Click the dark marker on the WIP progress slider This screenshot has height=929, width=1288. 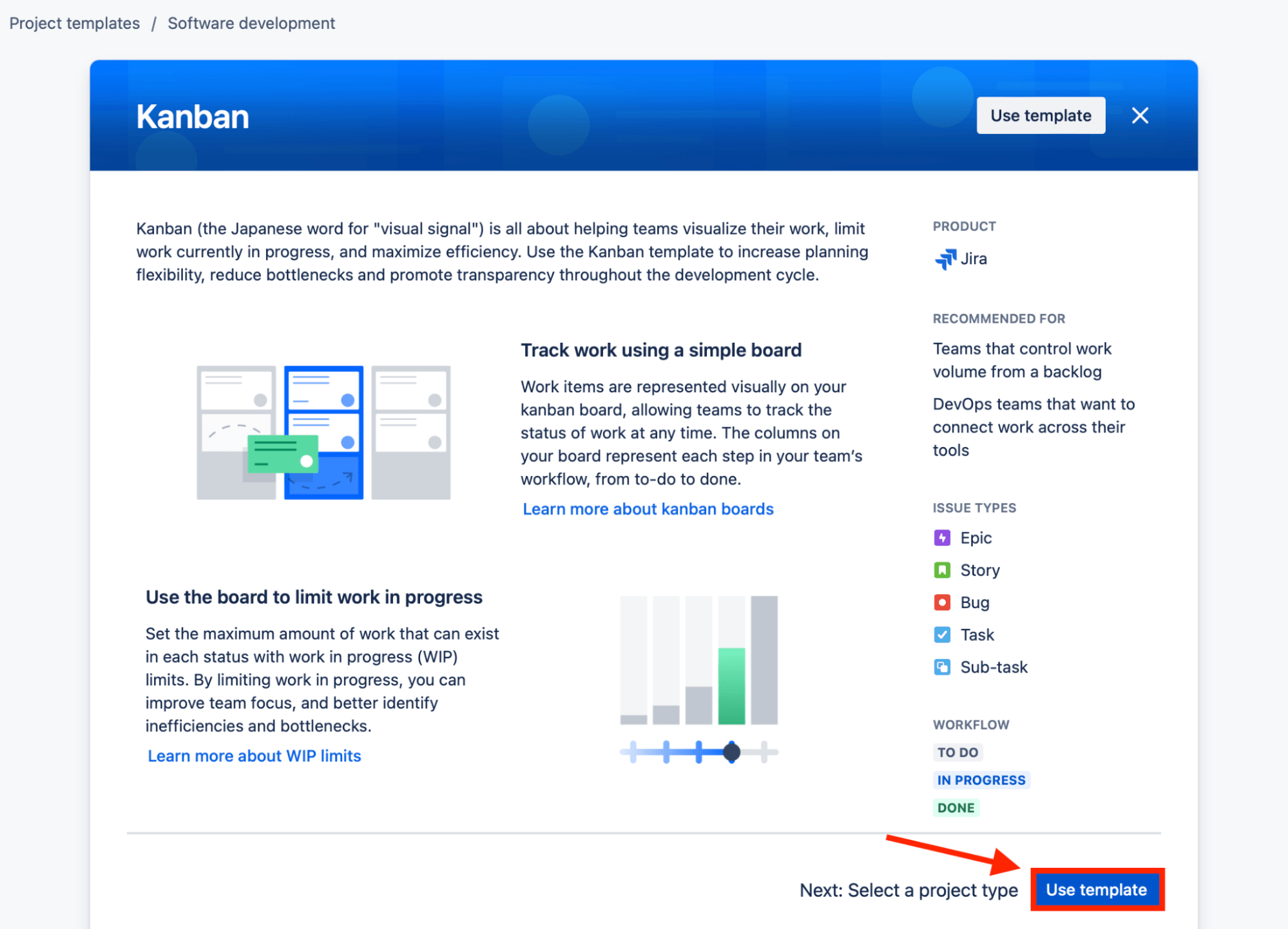pos(731,752)
